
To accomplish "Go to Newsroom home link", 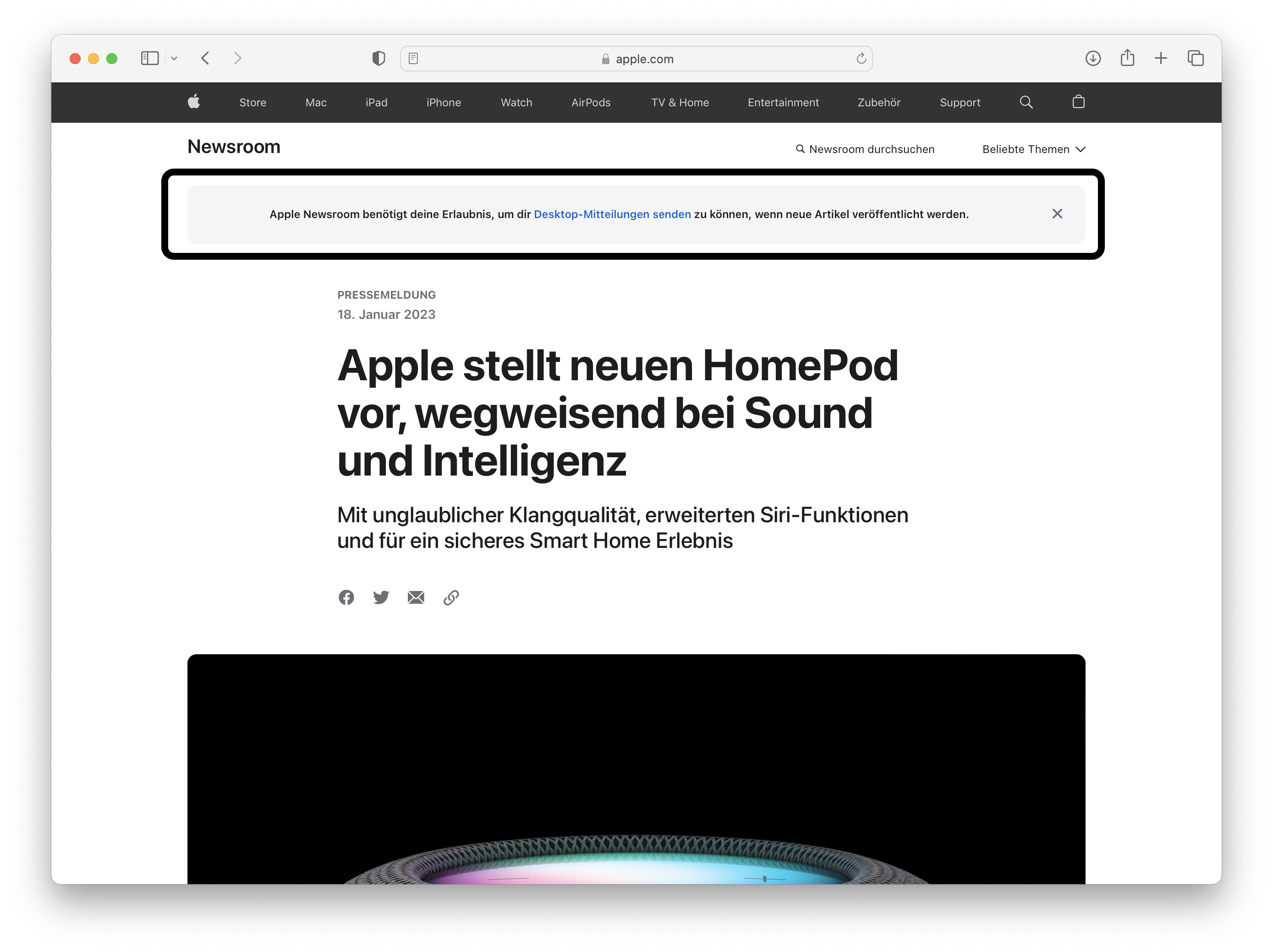I will pos(234,147).
